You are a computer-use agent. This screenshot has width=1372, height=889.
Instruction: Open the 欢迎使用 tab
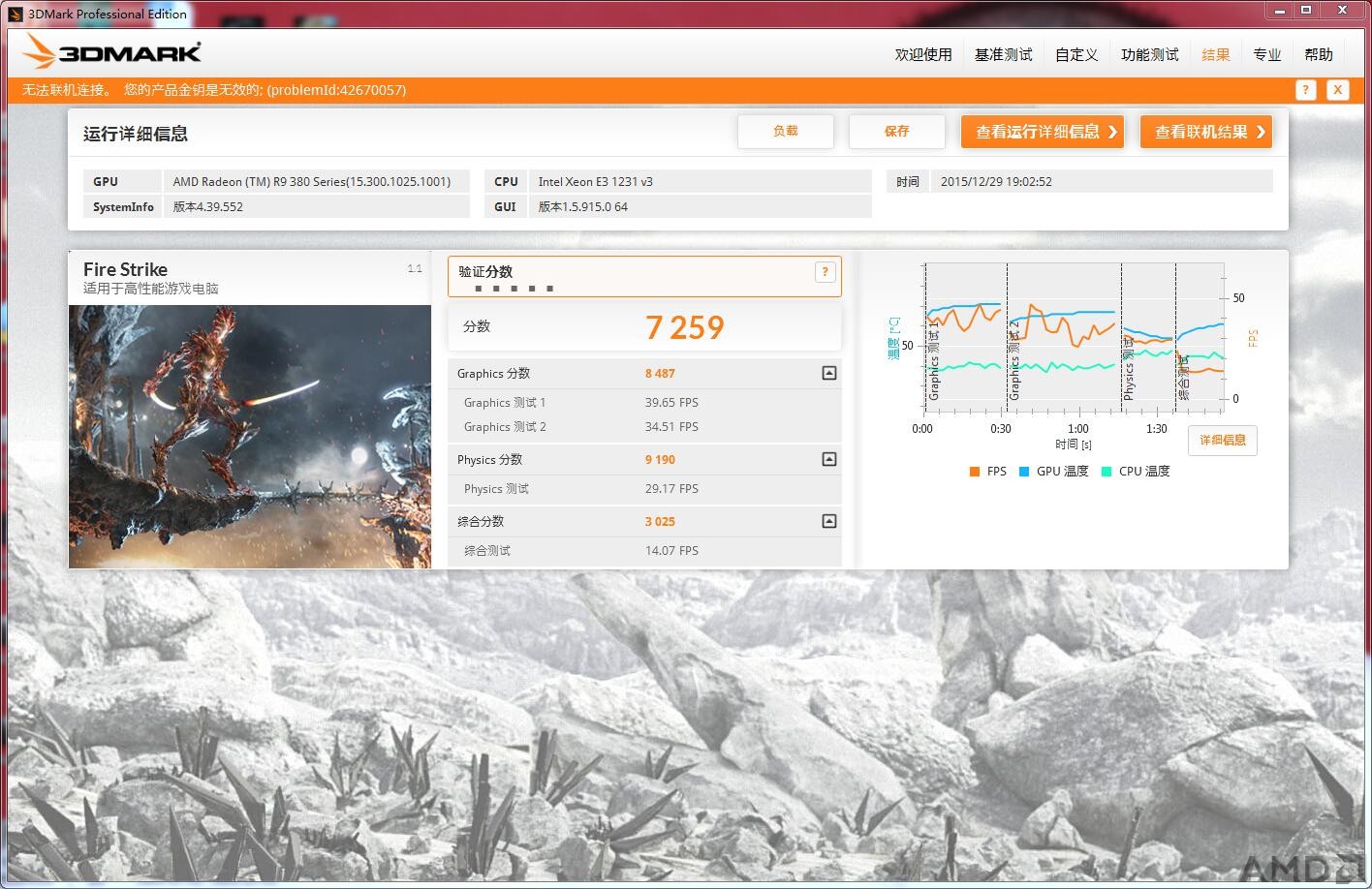pos(923,55)
